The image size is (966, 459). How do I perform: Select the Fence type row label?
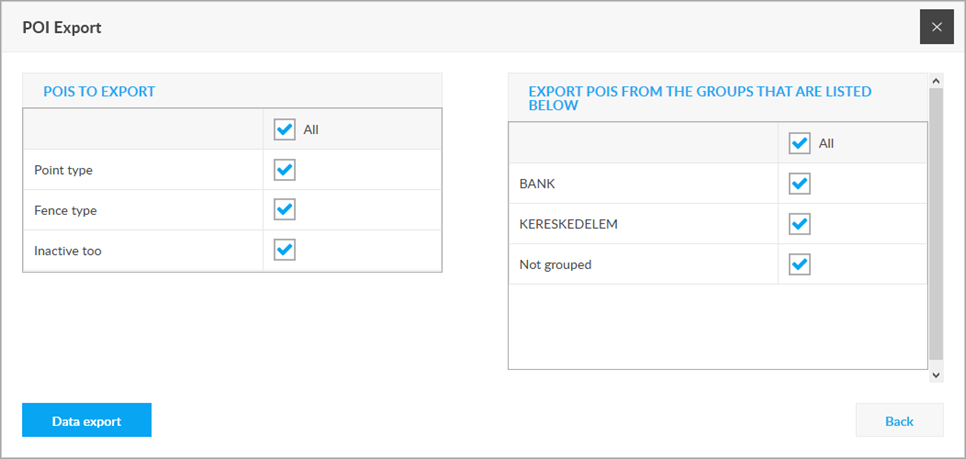click(x=65, y=211)
